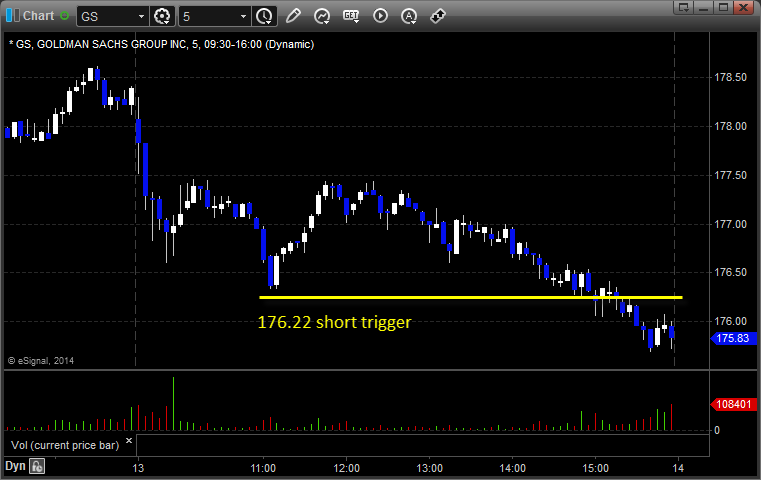Click the chart title 'GS, GOLDMAN SACHS GROUP INC'
Screen dimensions: 761x480
coord(101,44)
